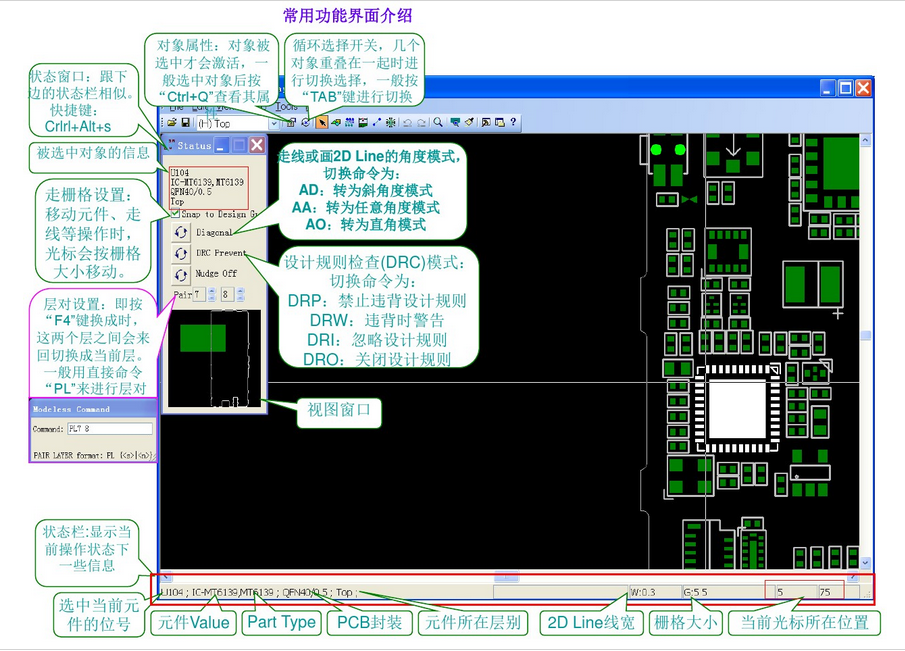Image resolution: width=905 pixels, height=651 pixels.
Task: Click the Nudge Off cycle button
Action: 182,273
